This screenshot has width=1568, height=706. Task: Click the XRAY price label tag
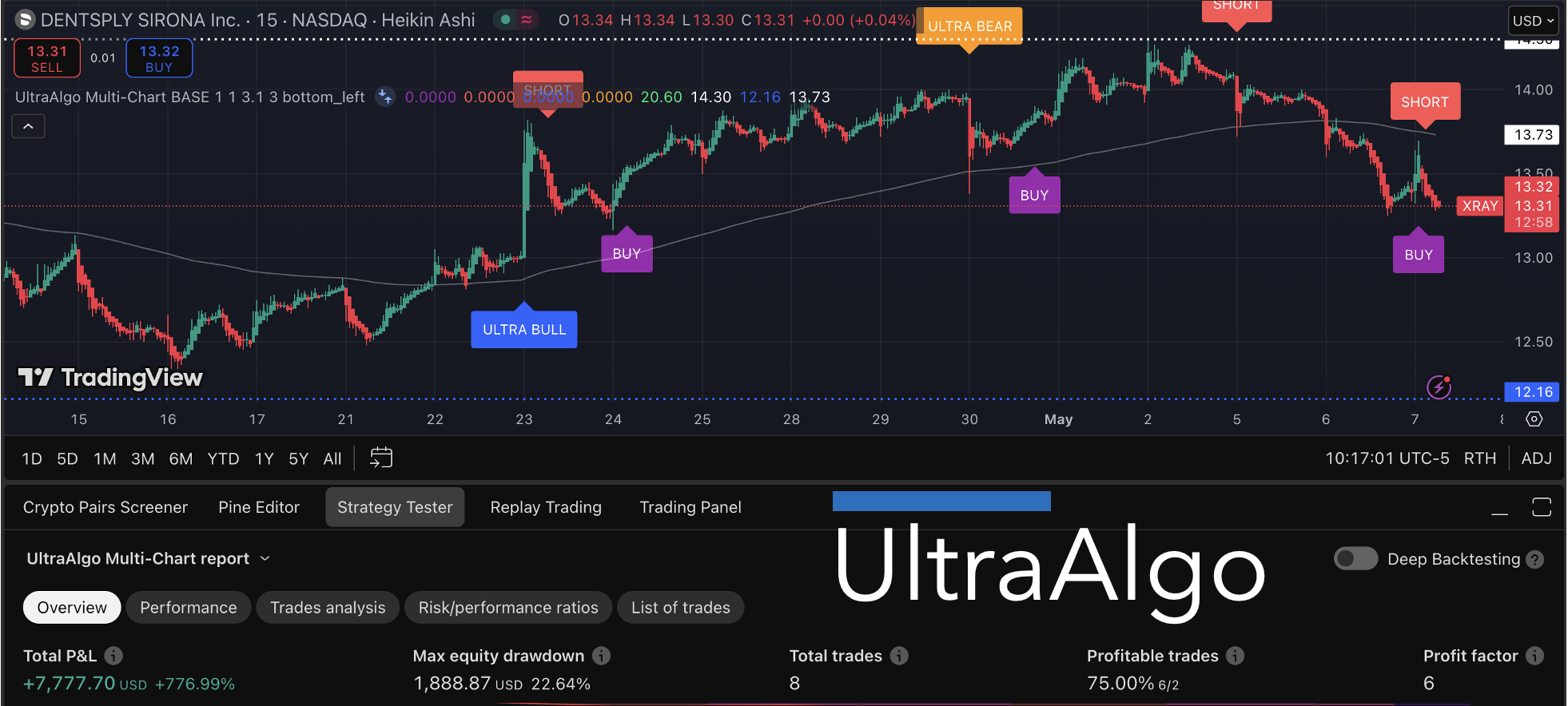1480,206
